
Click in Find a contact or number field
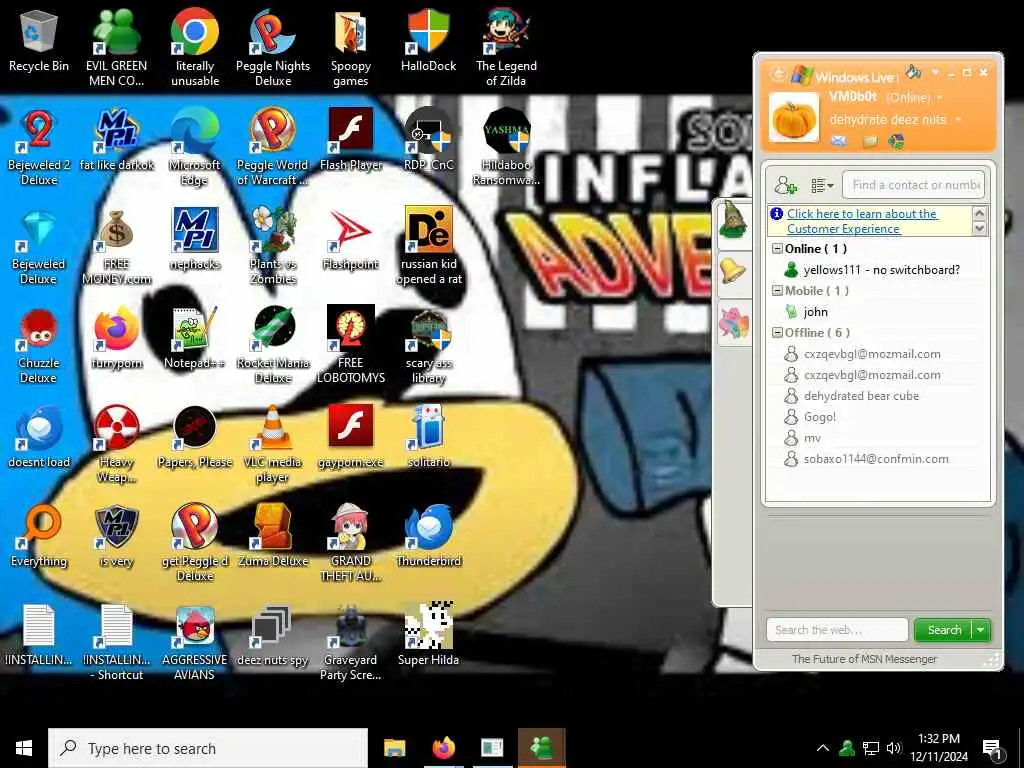pos(914,185)
